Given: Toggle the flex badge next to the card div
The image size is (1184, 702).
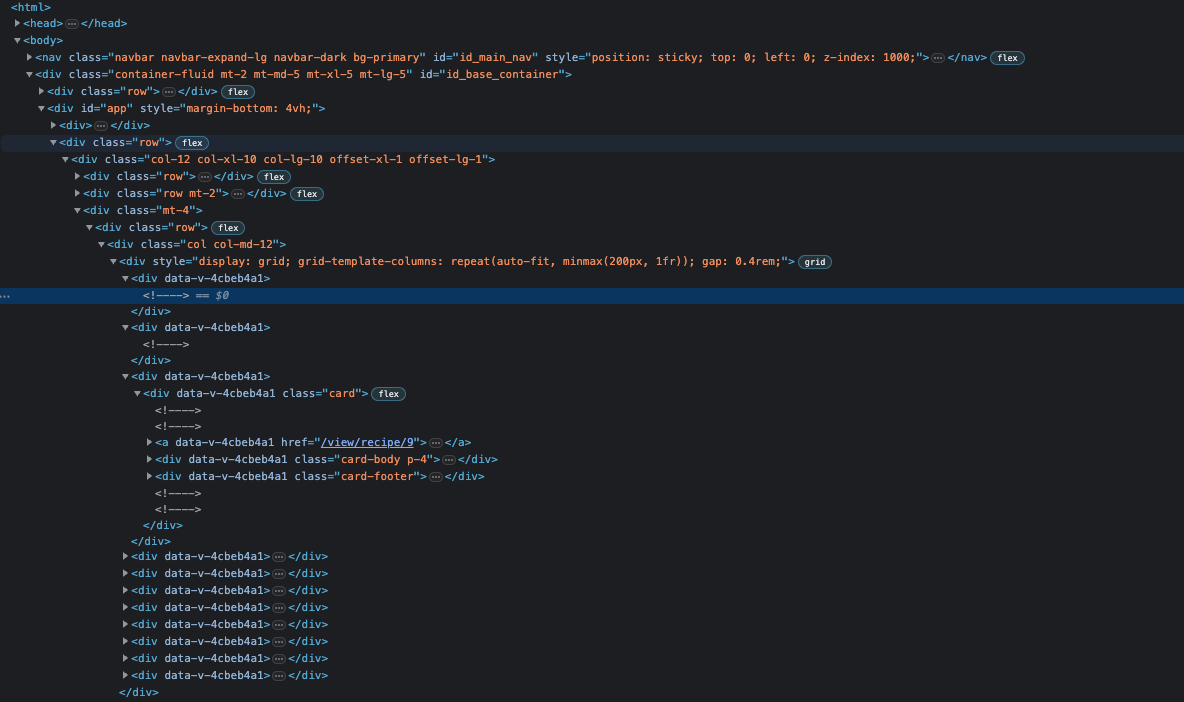Looking at the screenshot, I should click(x=388, y=393).
